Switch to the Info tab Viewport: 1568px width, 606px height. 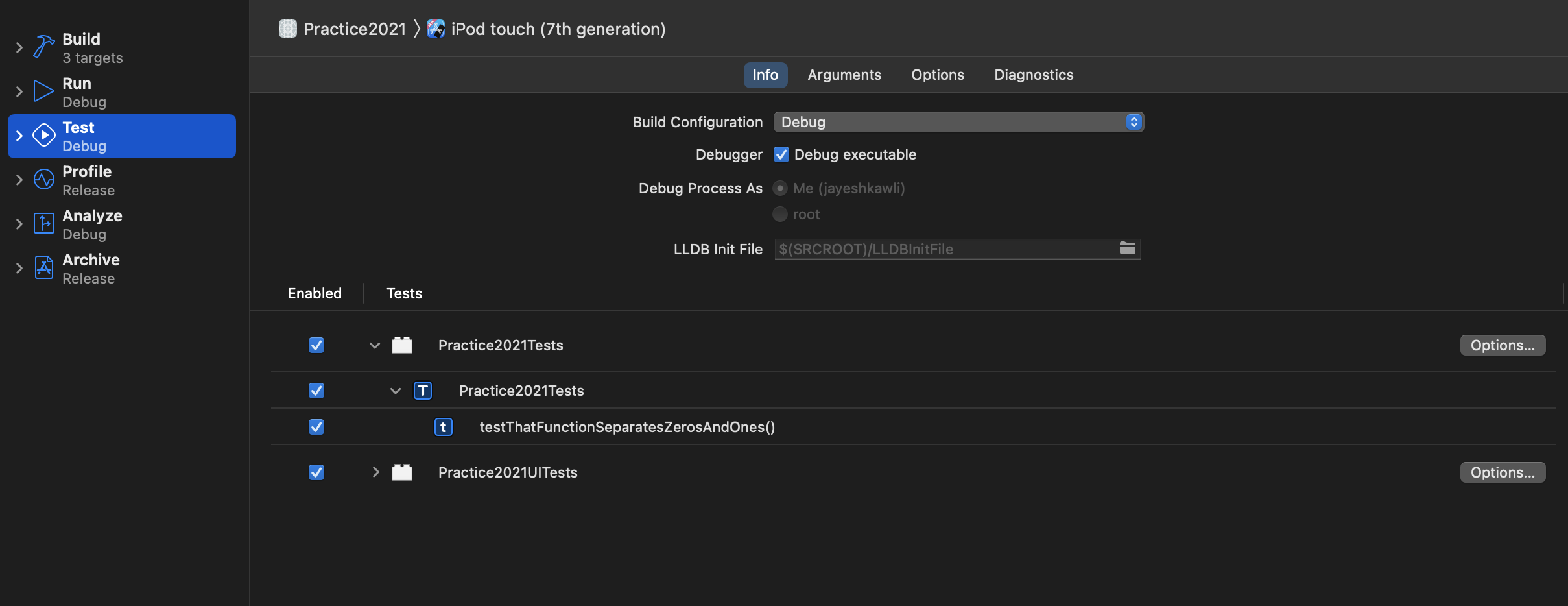765,75
